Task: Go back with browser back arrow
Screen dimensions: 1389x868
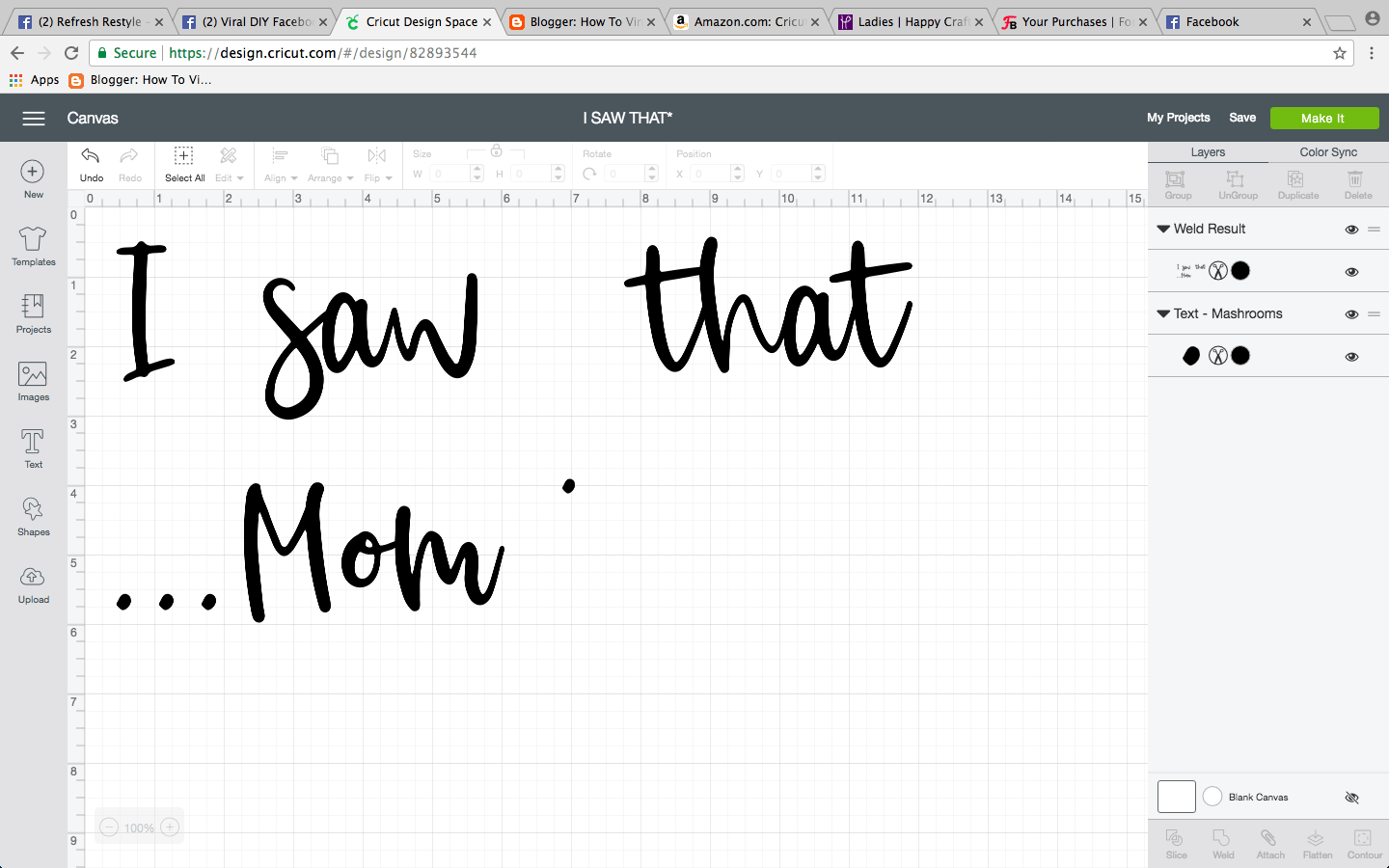Action: (x=17, y=53)
